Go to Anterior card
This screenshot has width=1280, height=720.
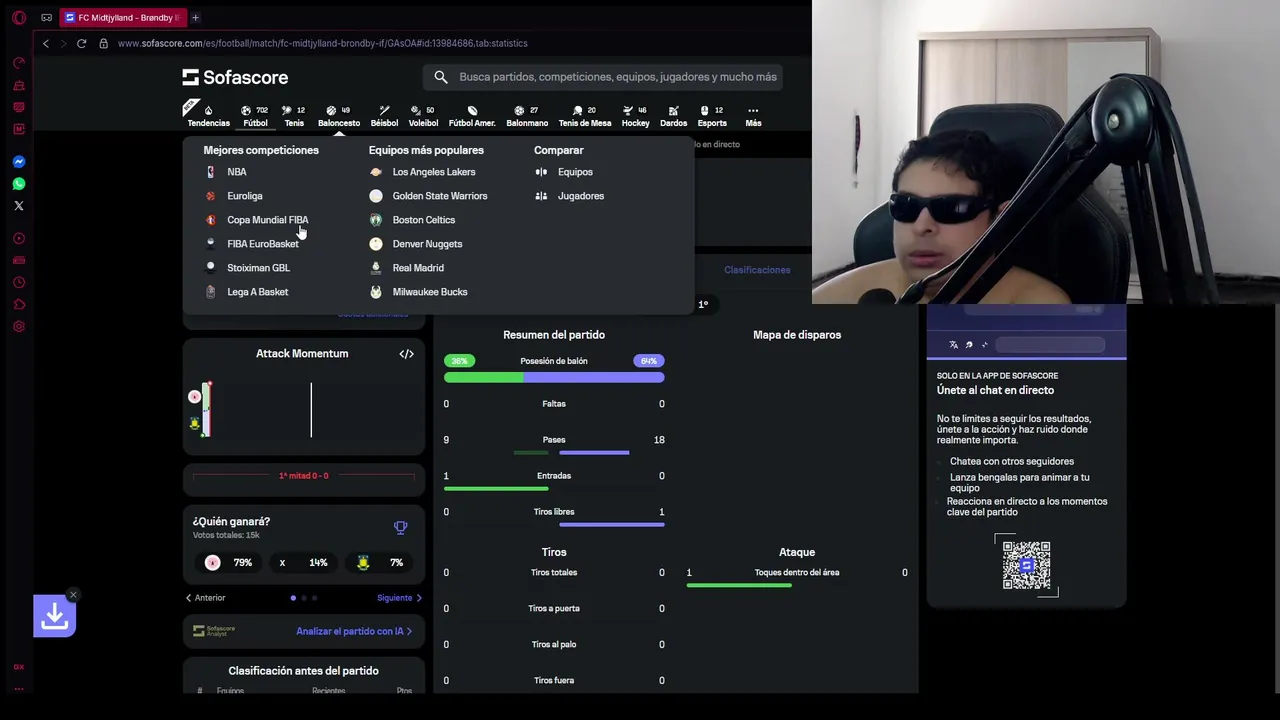[205, 598]
